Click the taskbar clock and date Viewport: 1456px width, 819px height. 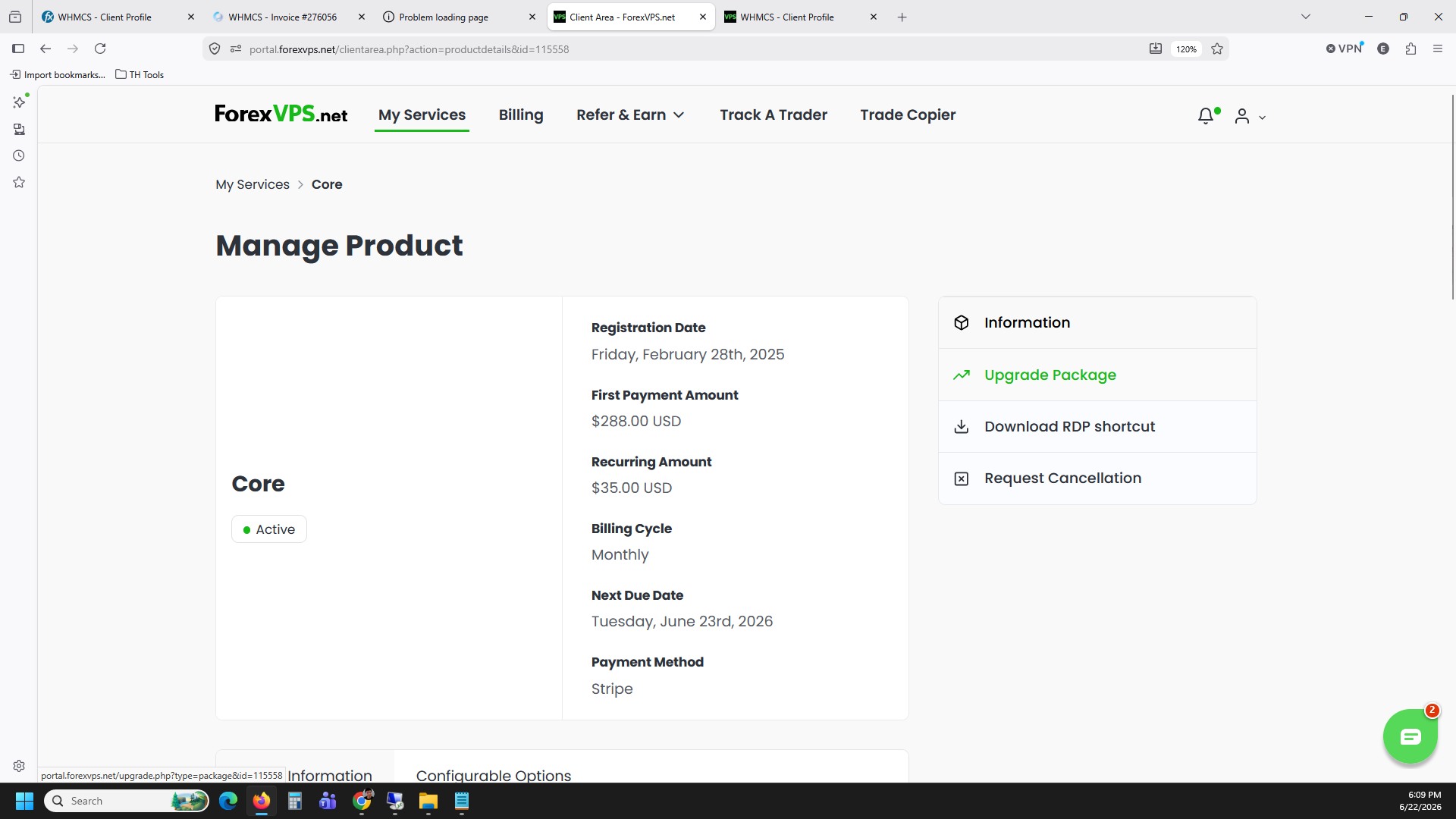(1420, 801)
